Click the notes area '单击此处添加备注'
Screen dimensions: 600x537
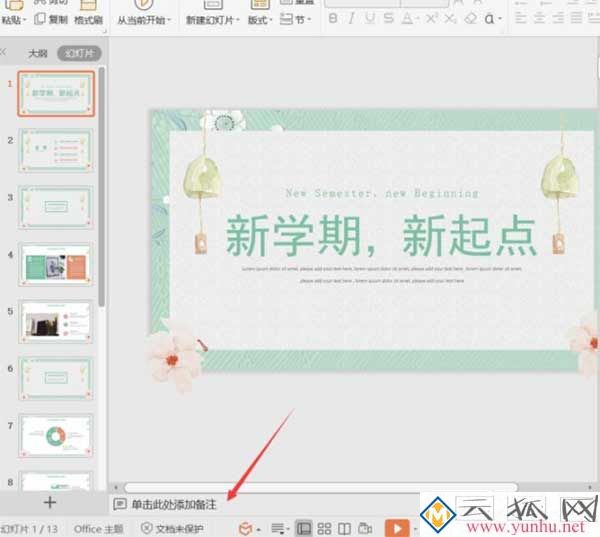(x=174, y=504)
